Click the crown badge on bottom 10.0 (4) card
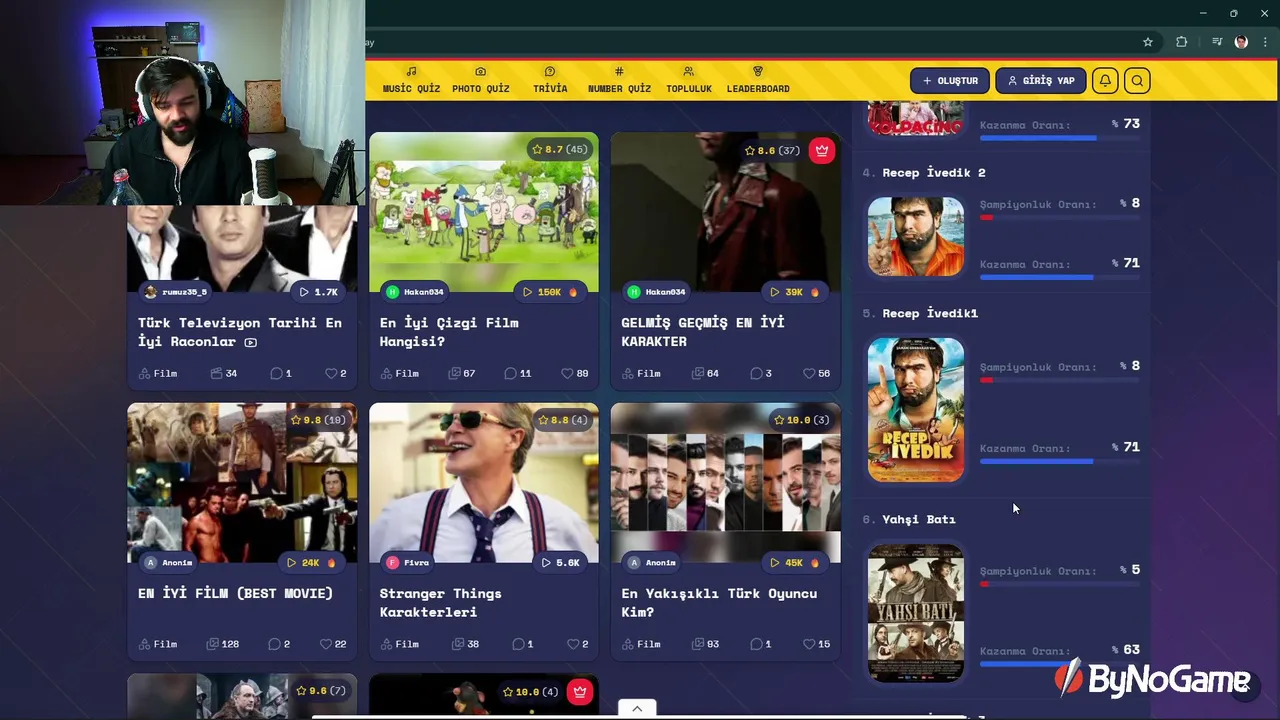 [x=580, y=691]
